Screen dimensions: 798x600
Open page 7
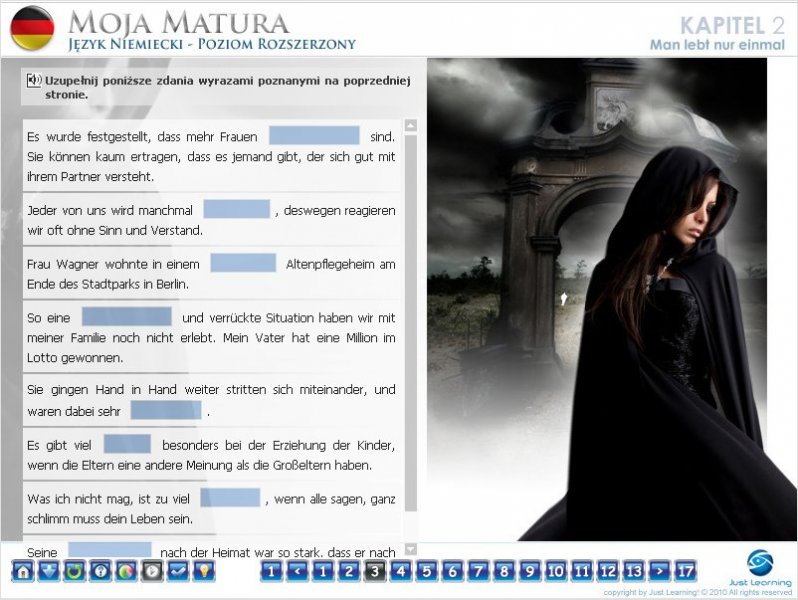click(x=478, y=571)
